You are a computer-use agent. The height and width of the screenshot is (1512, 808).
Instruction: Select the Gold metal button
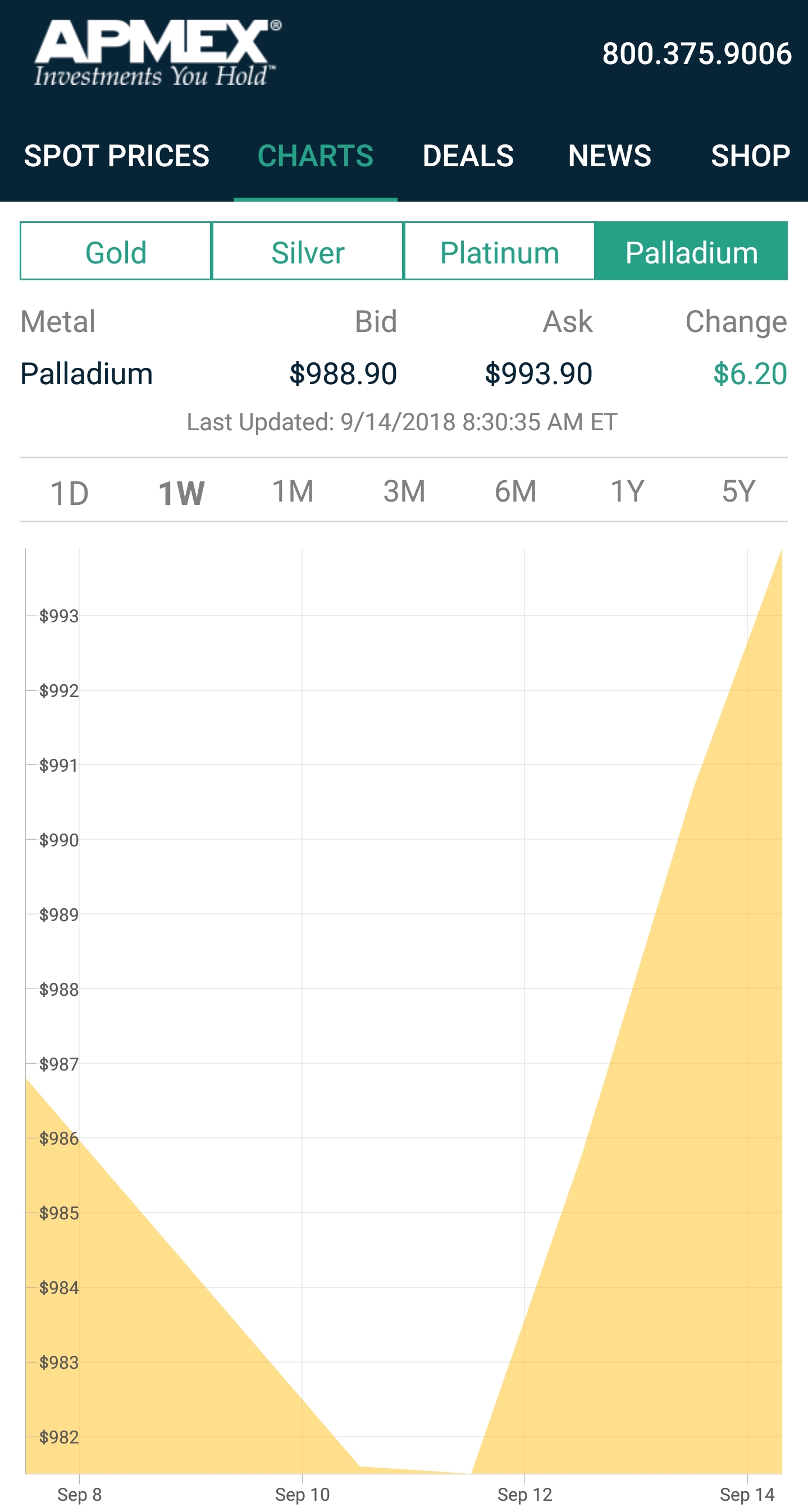[x=116, y=252]
